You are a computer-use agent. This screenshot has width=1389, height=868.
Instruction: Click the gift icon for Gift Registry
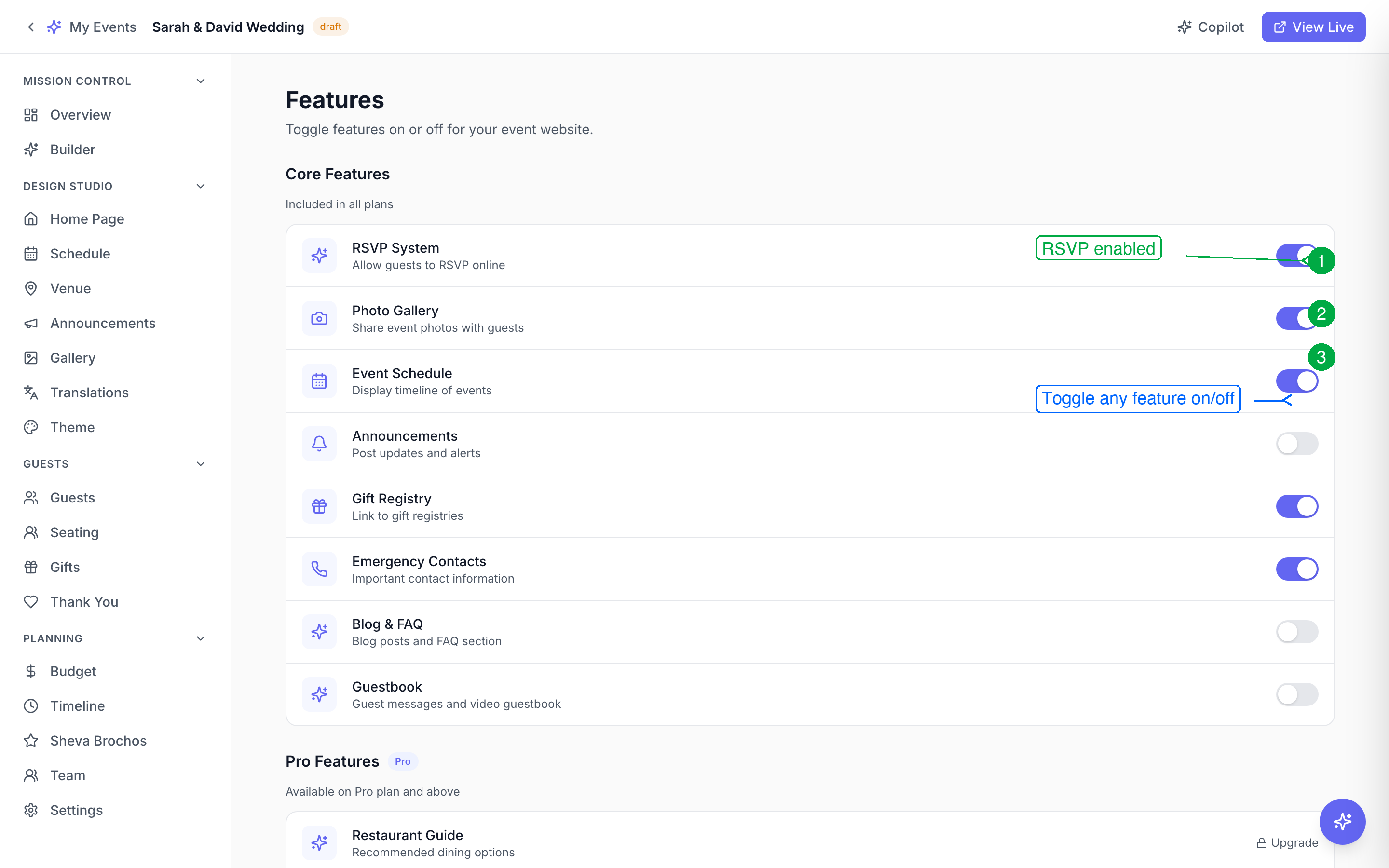(x=319, y=506)
